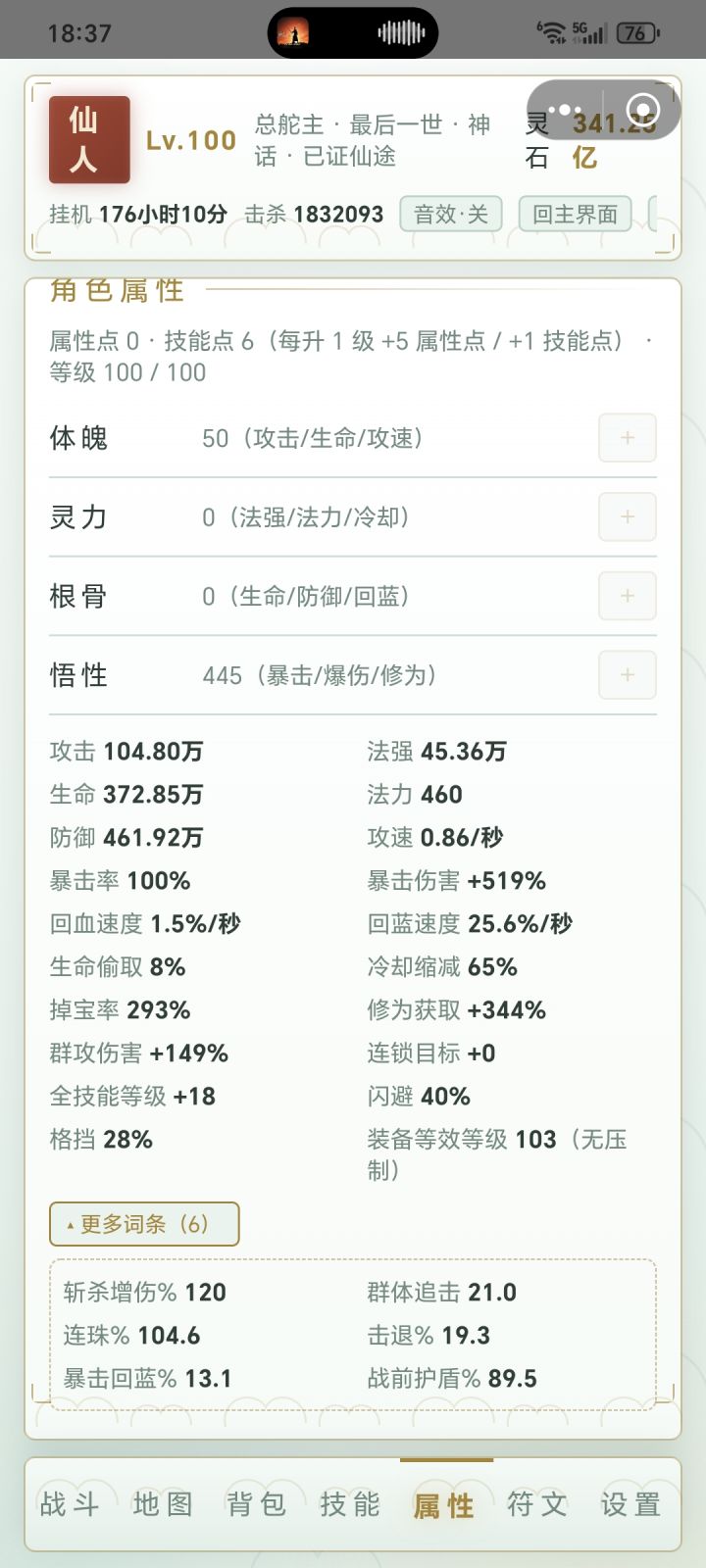Image resolution: width=706 pixels, height=1568 pixels.
Task: Switch to the 地图 tab
Action: point(163,1504)
